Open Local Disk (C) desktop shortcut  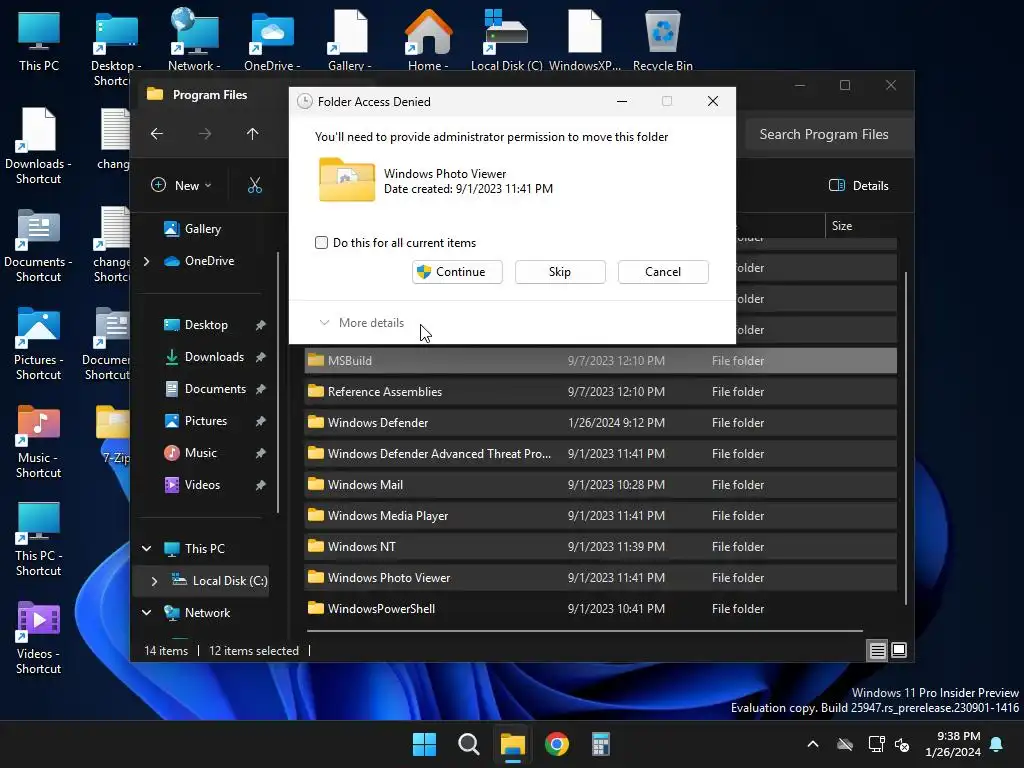[507, 40]
